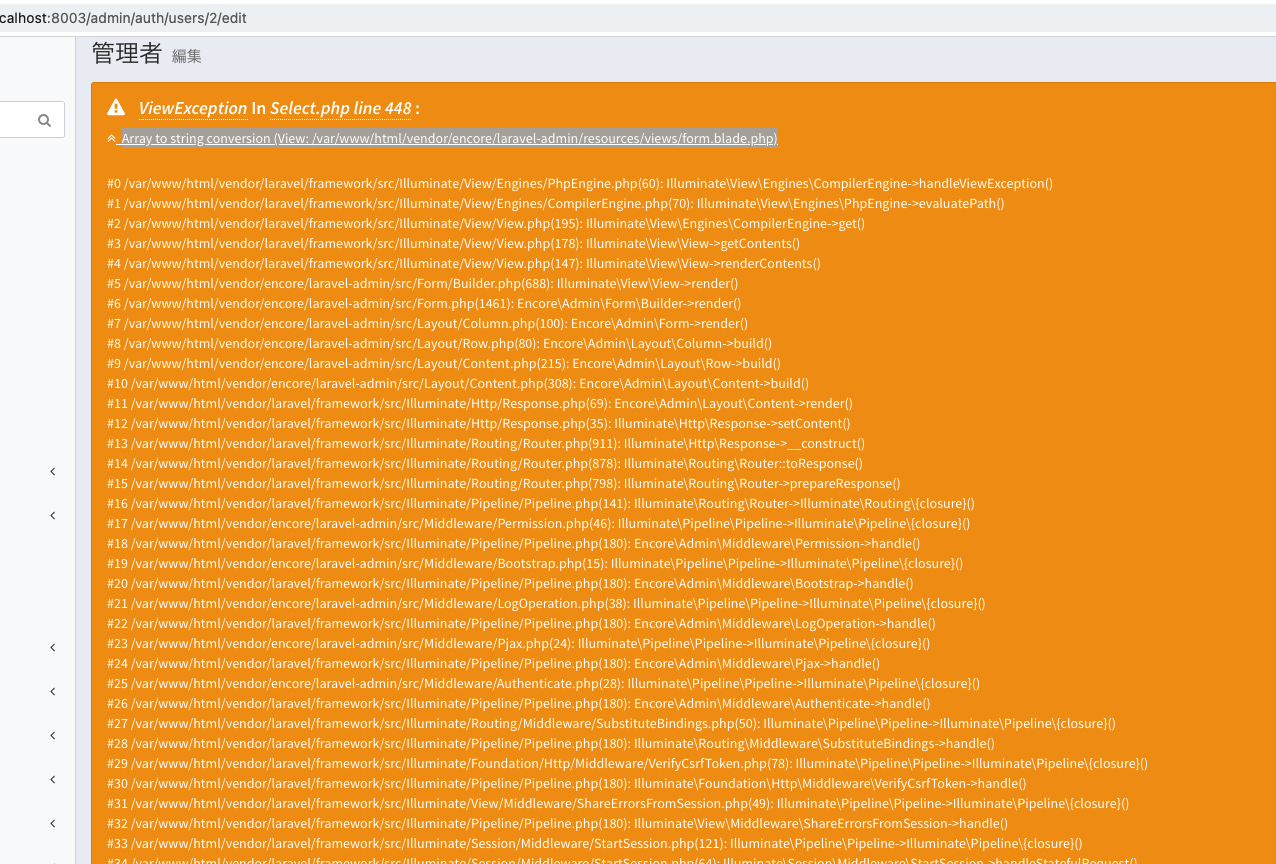Expand the third sidebar menu chevron
Viewport: 1276px width, 864px height.
52,647
